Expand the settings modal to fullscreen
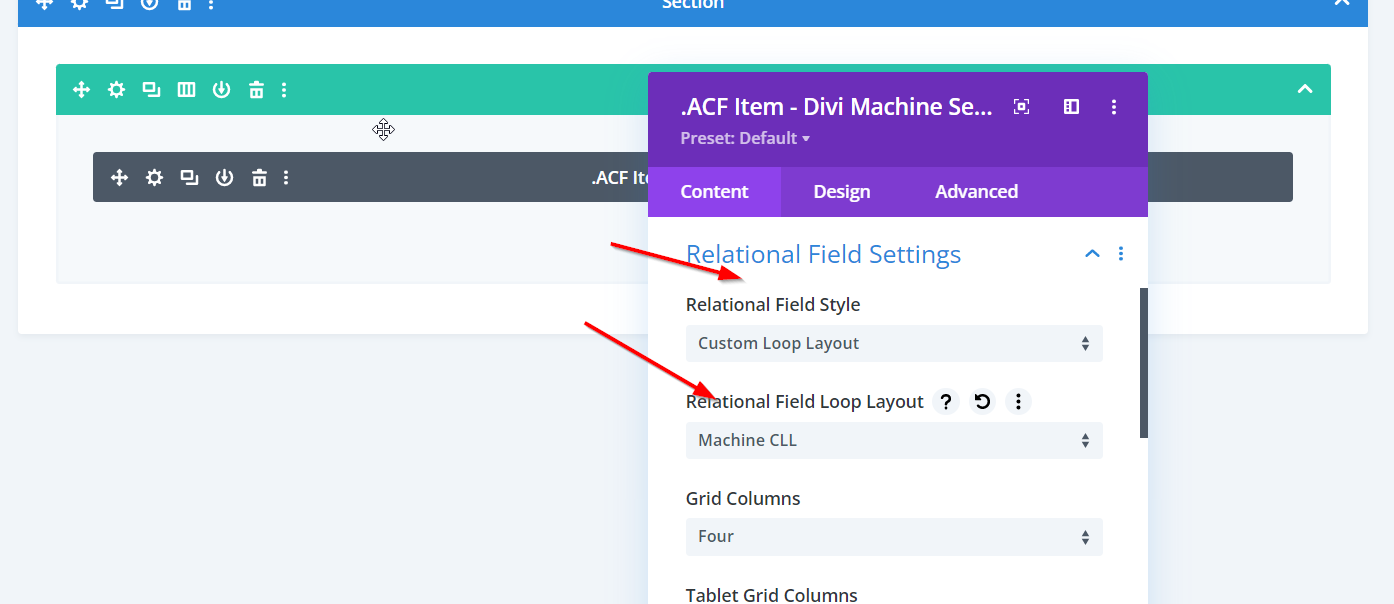1394x604 pixels. [x=1021, y=107]
